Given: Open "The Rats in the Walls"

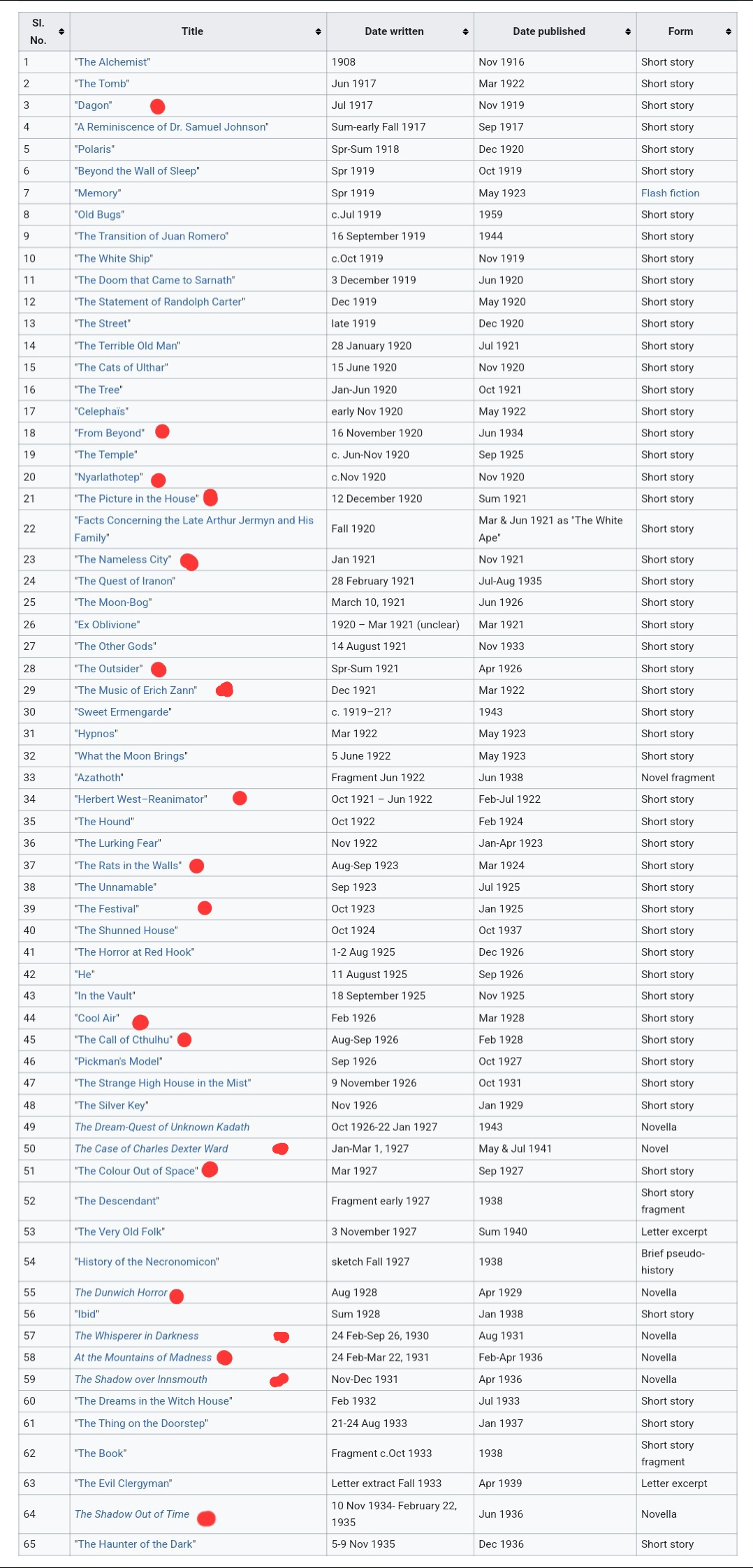Looking at the screenshot, I should click(x=128, y=866).
